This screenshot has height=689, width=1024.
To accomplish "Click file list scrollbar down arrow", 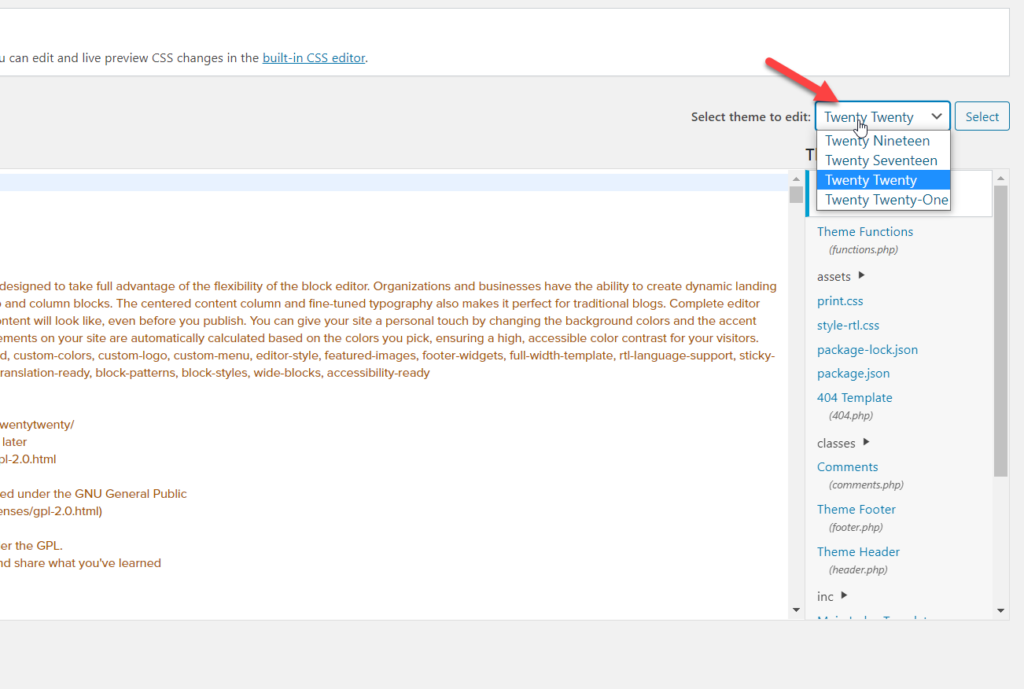I will tap(1000, 611).
